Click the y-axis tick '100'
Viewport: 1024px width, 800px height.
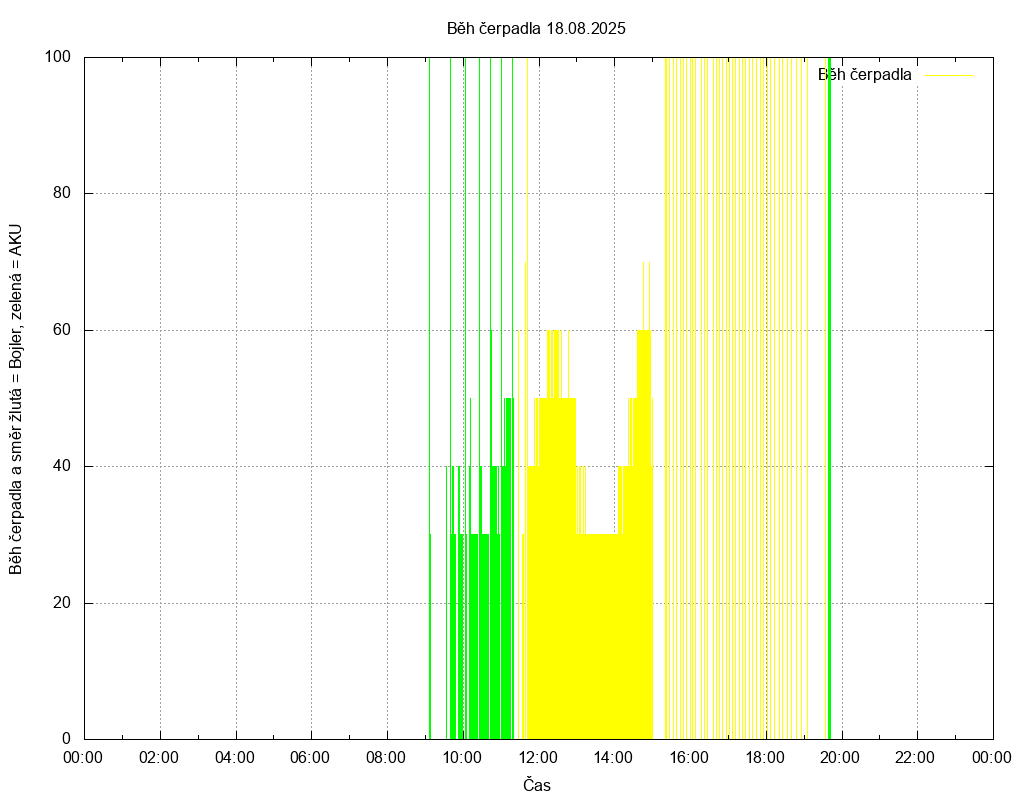pyautogui.click(x=57, y=57)
